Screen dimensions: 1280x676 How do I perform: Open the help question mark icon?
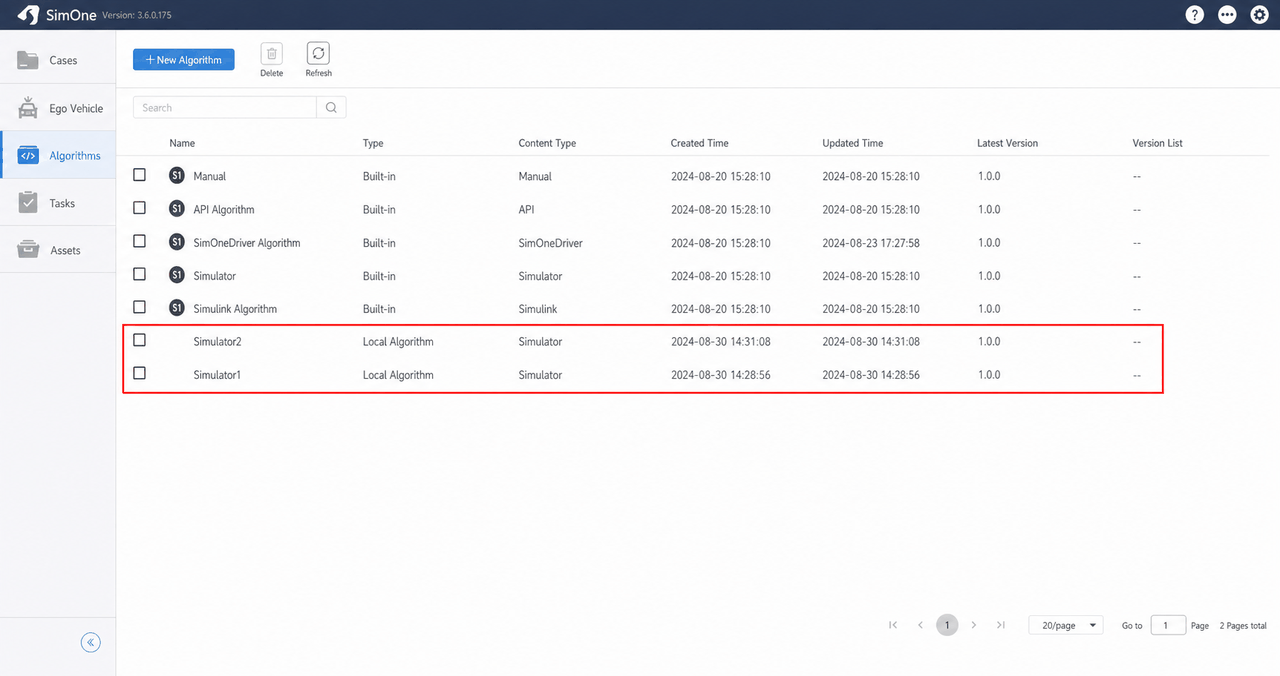pos(1195,15)
